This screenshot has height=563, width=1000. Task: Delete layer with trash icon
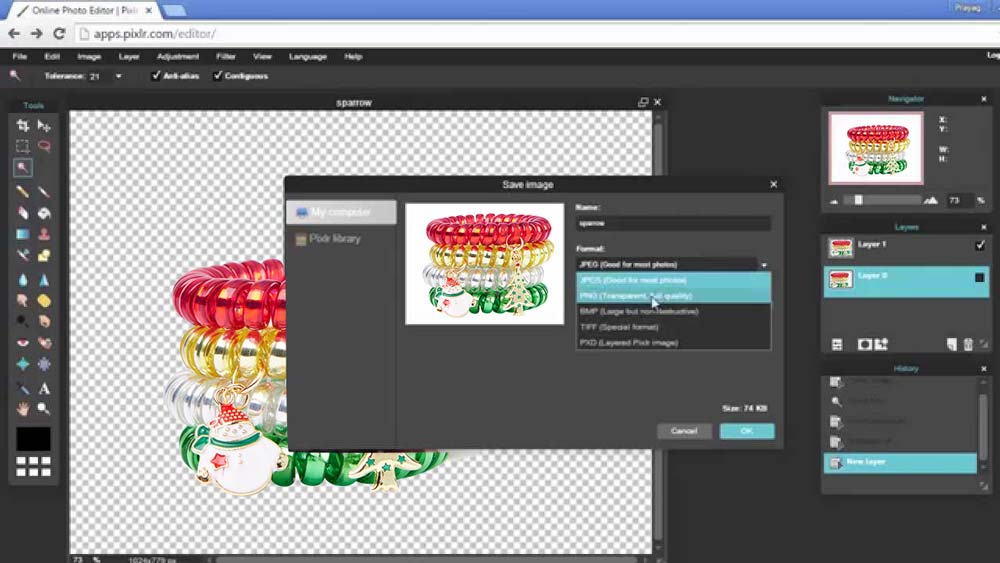click(968, 344)
